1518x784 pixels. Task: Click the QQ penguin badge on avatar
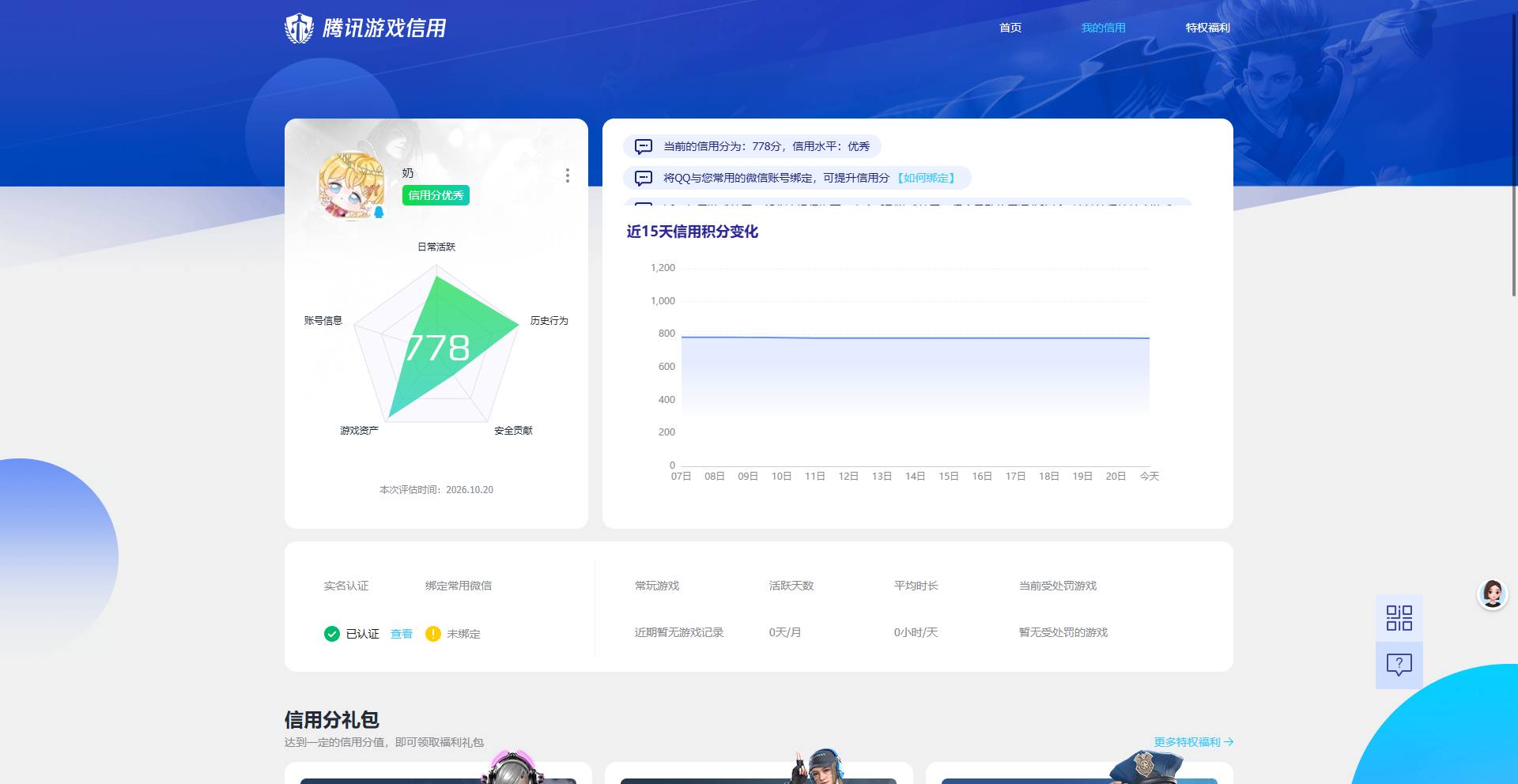click(x=379, y=212)
